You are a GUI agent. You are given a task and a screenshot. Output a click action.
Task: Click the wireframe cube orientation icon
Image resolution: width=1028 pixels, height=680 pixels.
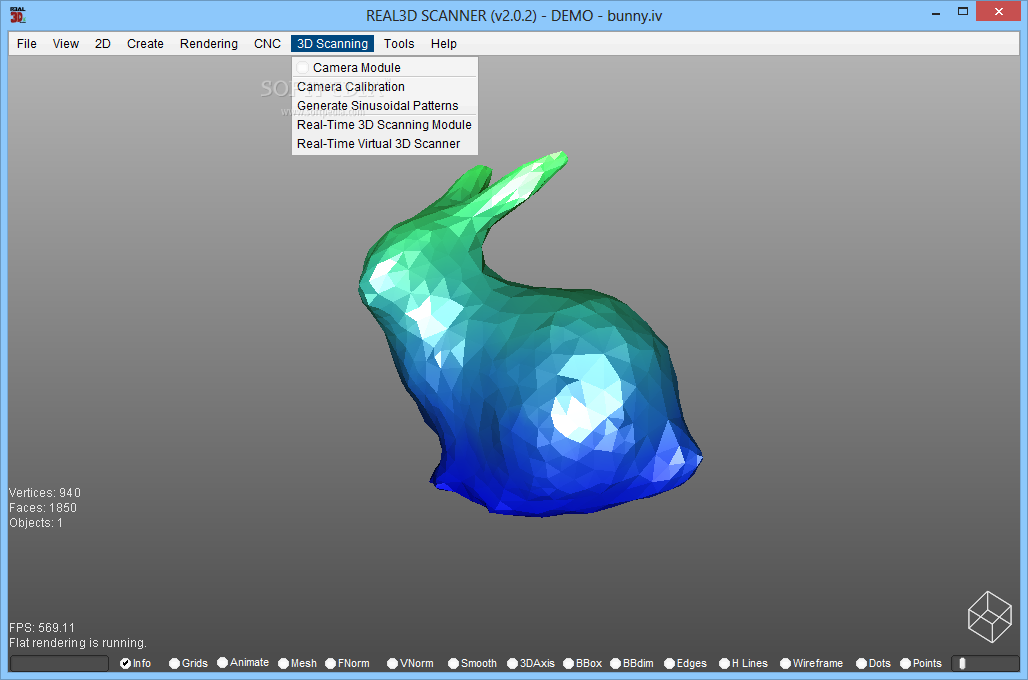click(x=989, y=617)
